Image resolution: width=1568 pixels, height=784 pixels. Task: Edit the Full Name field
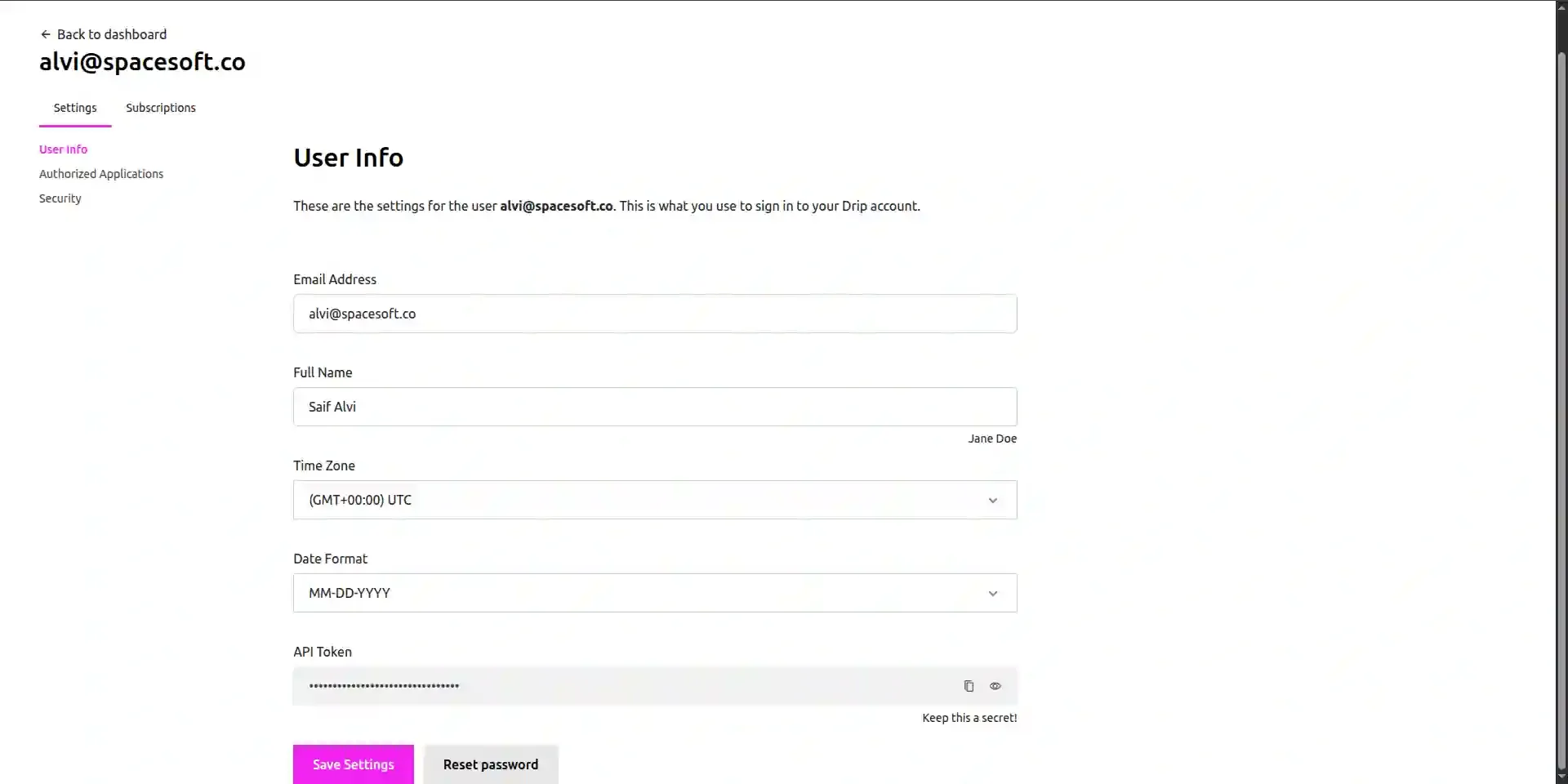click(655, 407)
